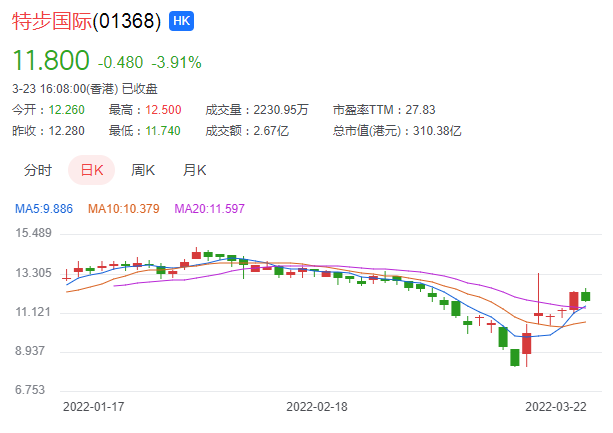Click the 11.121 y-axis label
The width and height of the screenshot is (613, 433).
pos(33,312)
